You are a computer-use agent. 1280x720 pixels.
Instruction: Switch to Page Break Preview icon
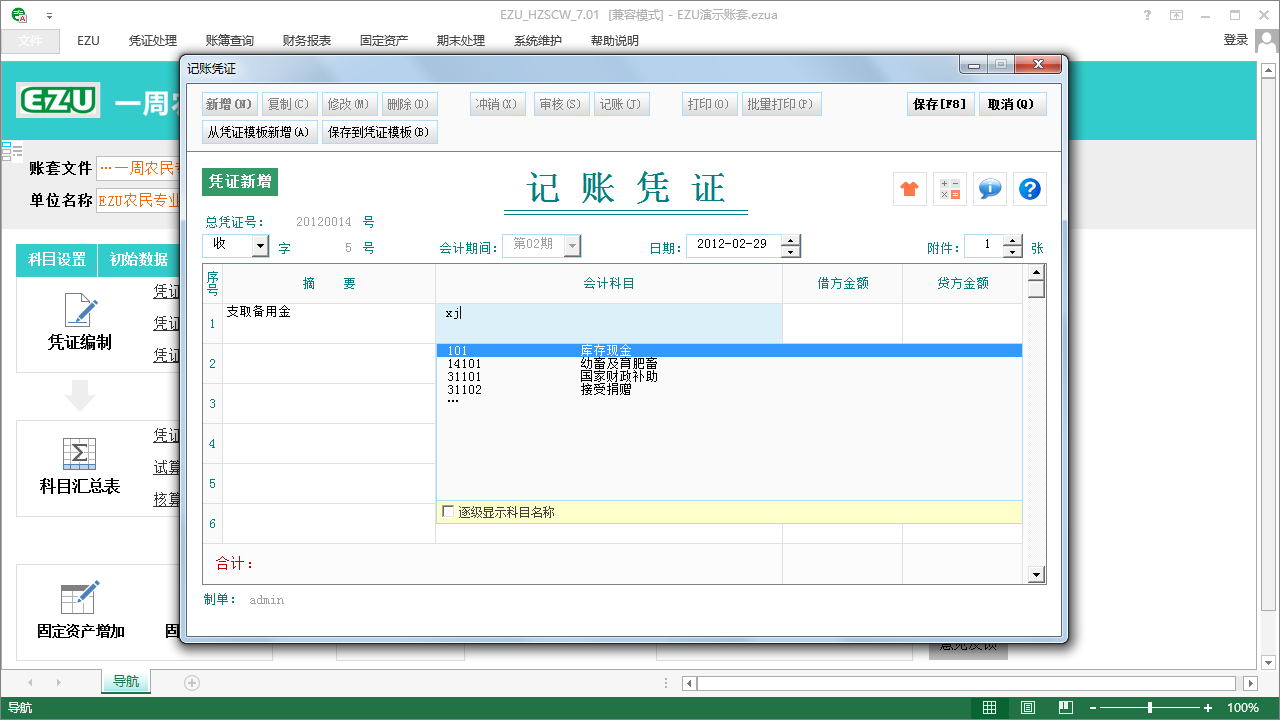(1066, 708)
